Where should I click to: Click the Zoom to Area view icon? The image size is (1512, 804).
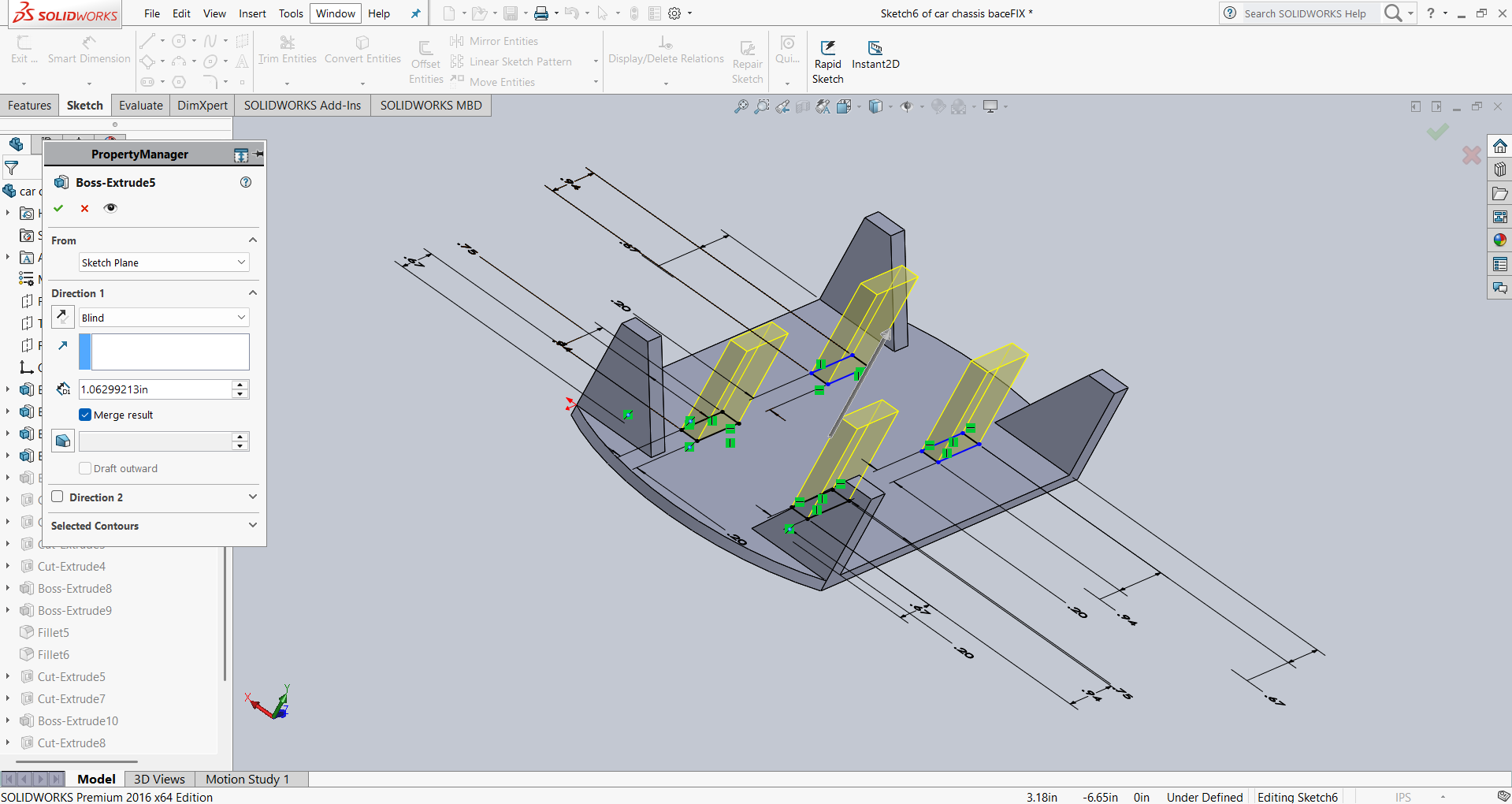tap(761, 106)
